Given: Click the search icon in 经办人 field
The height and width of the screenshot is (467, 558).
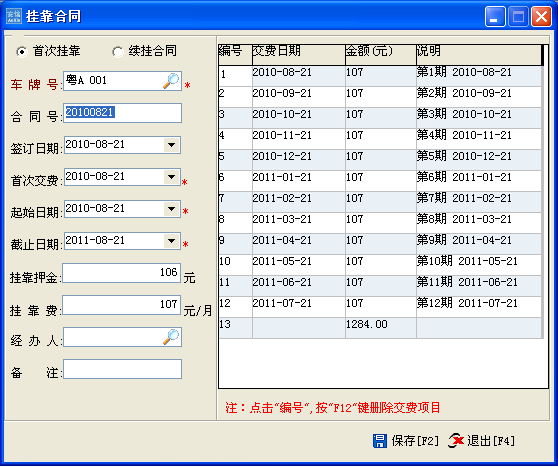Looking at the screenshot, I should click(171, 337).
